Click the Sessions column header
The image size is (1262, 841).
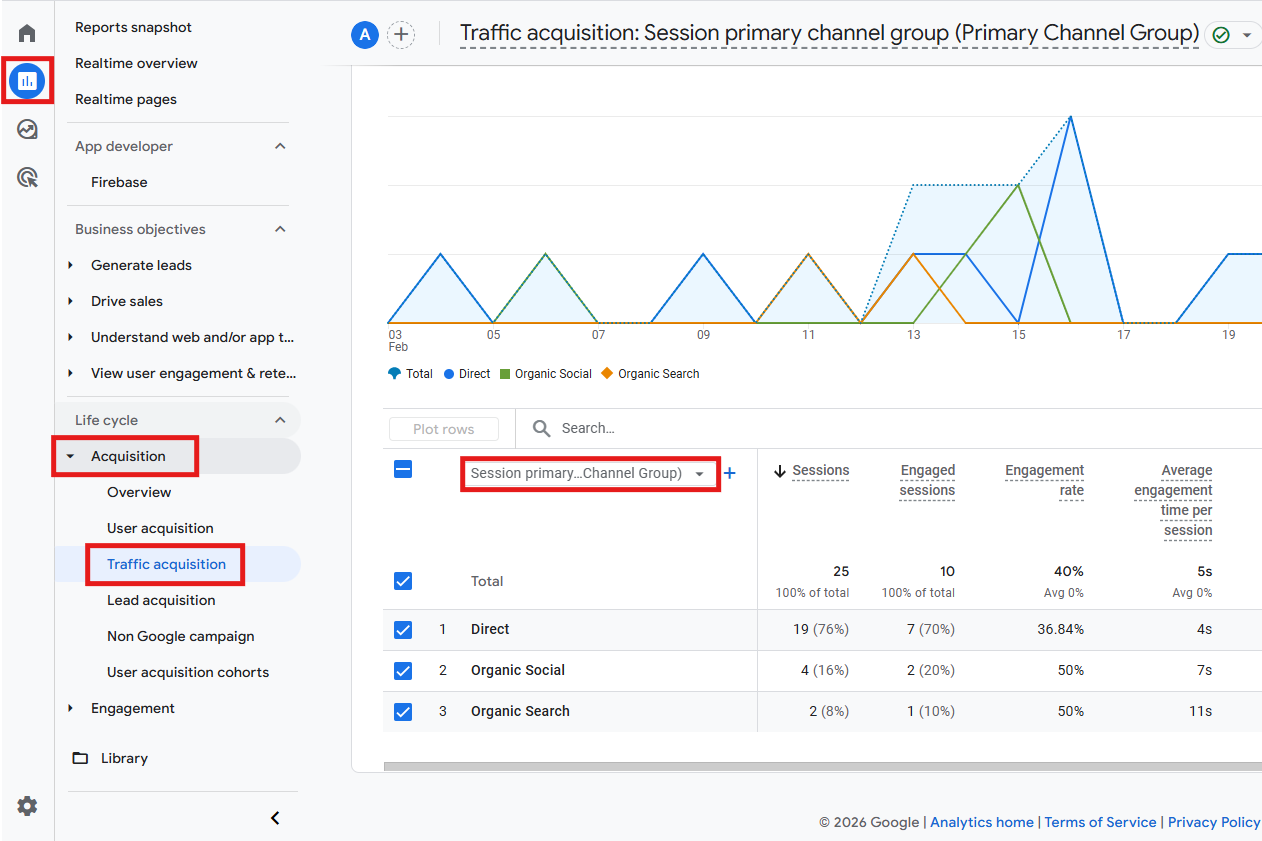[820, 471]
